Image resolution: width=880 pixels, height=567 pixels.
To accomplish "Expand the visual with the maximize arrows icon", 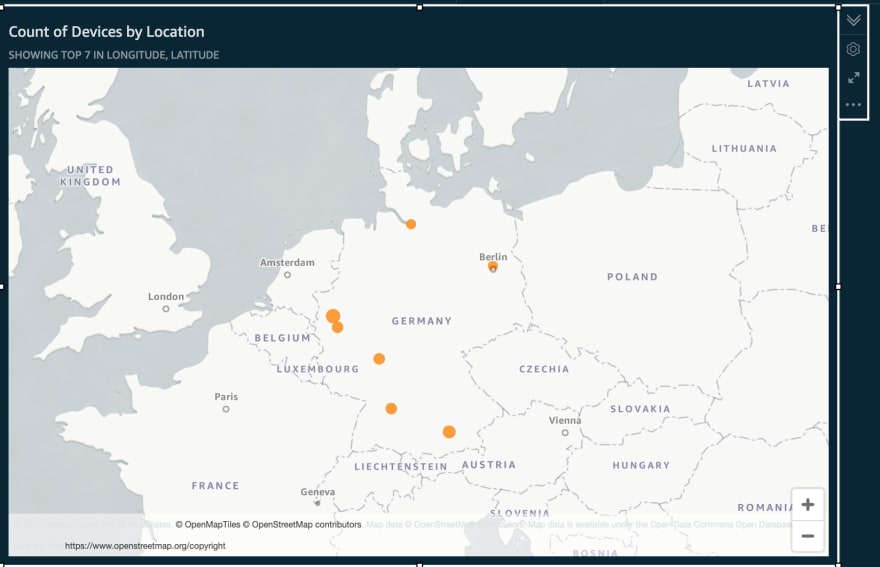I will pyautogui.click(x=853, y=77).
